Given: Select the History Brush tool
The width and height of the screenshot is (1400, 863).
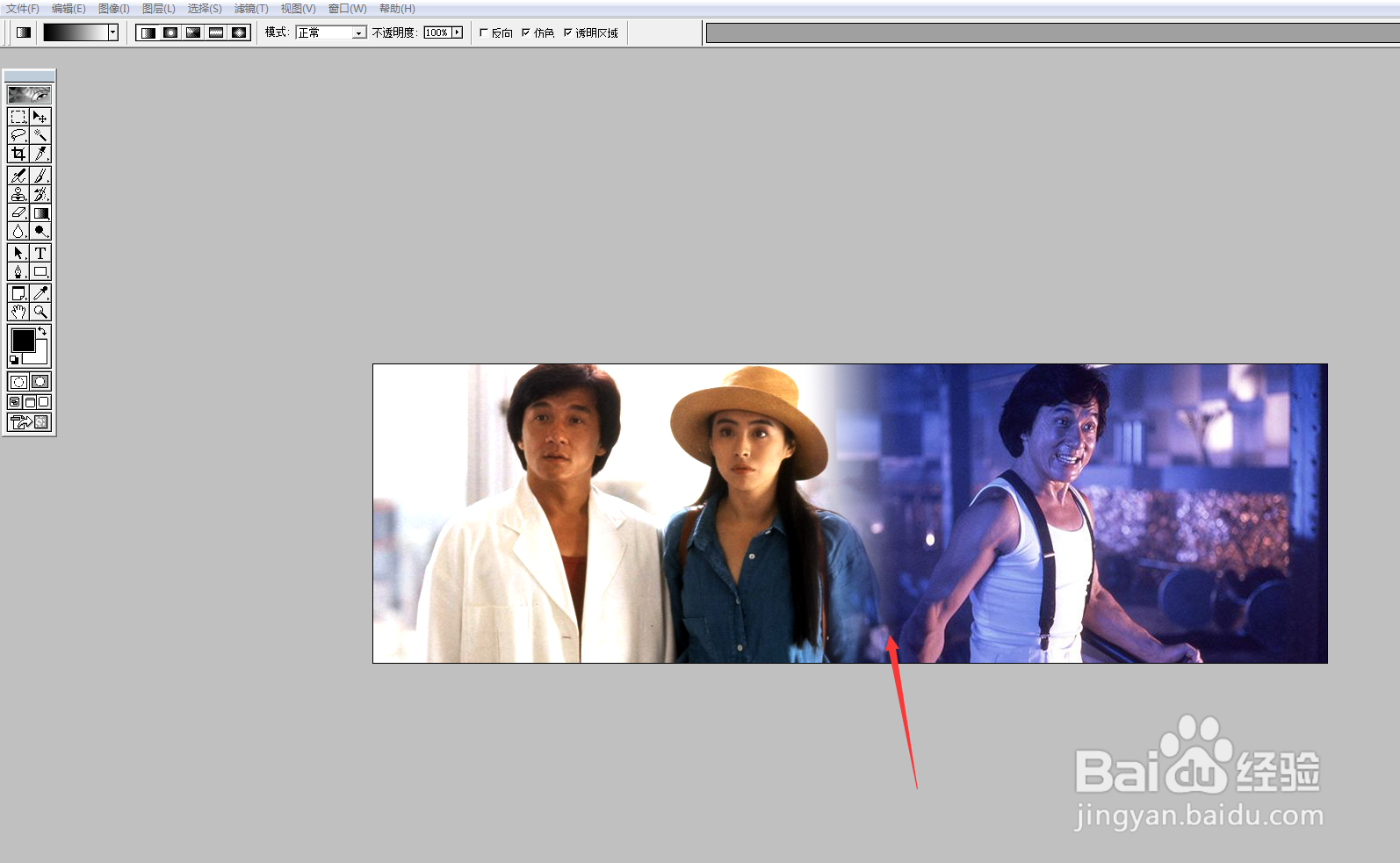Looking at the screenshot, I should click(40, 194).
